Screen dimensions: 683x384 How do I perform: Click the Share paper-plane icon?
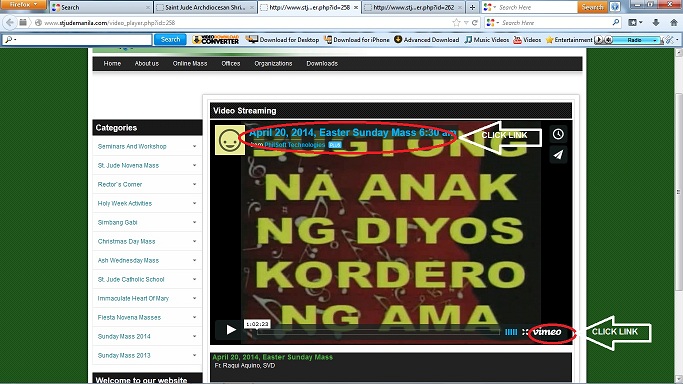[x=558, y=155]
